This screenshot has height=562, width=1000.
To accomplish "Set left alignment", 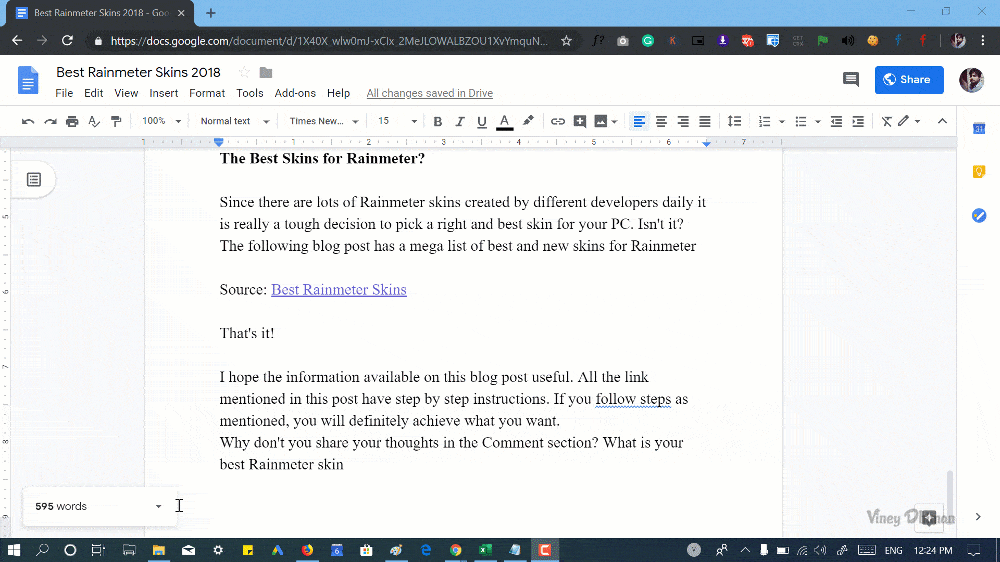I will [x=638, y=121].
